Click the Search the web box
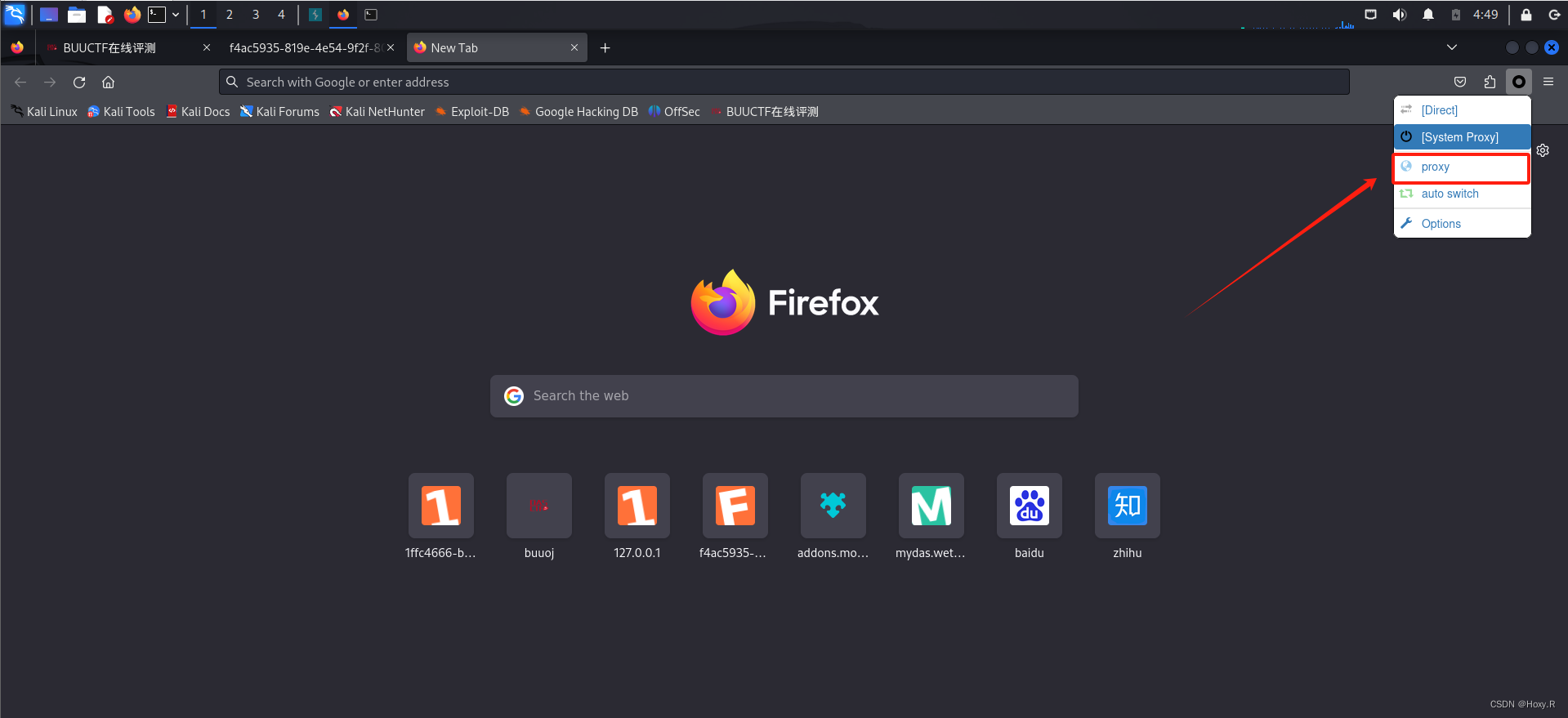The width and height of the screenshot is (1568, 718). pos(784,396)
